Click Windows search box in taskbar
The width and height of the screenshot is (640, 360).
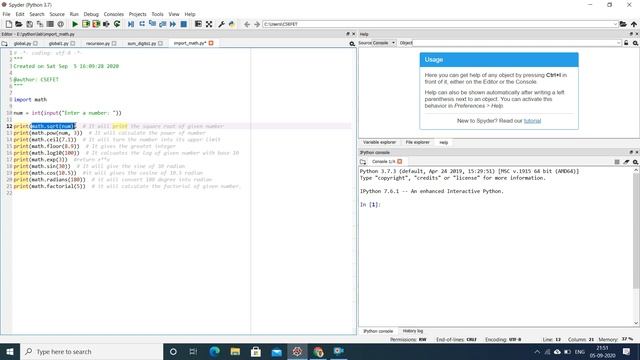pos(91,352)
